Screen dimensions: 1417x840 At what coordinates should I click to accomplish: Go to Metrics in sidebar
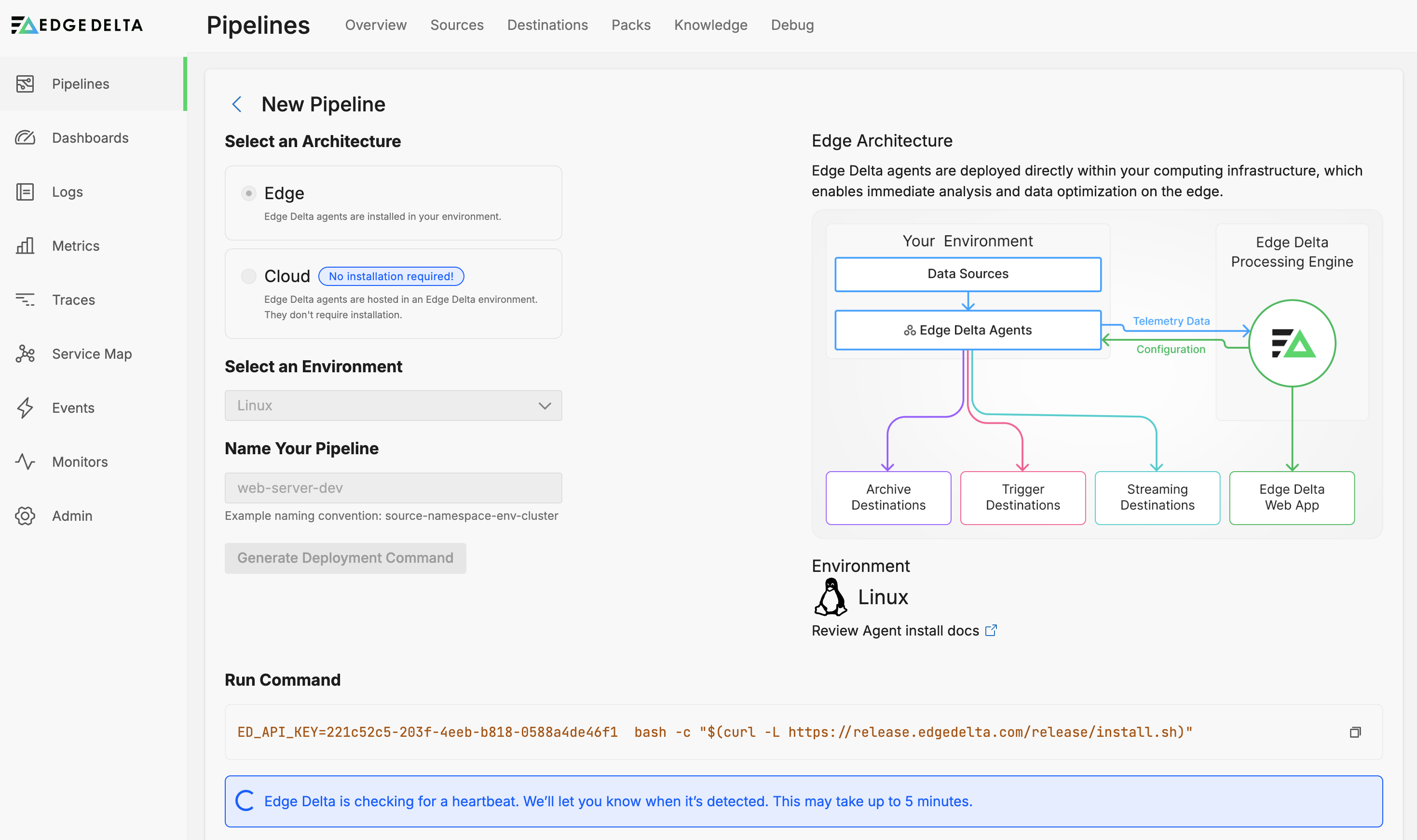coord(94,245)
